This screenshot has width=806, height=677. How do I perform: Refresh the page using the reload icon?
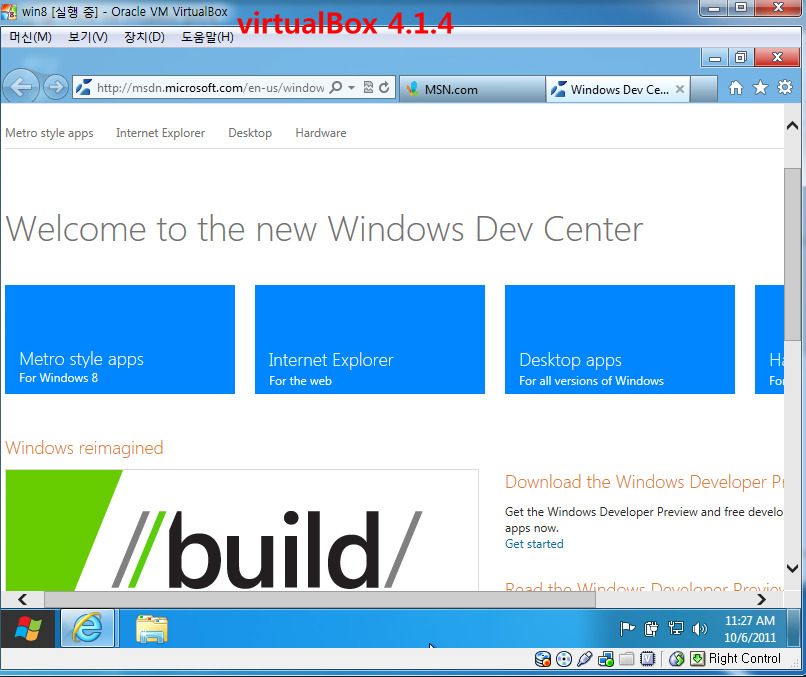click(384, 88)
